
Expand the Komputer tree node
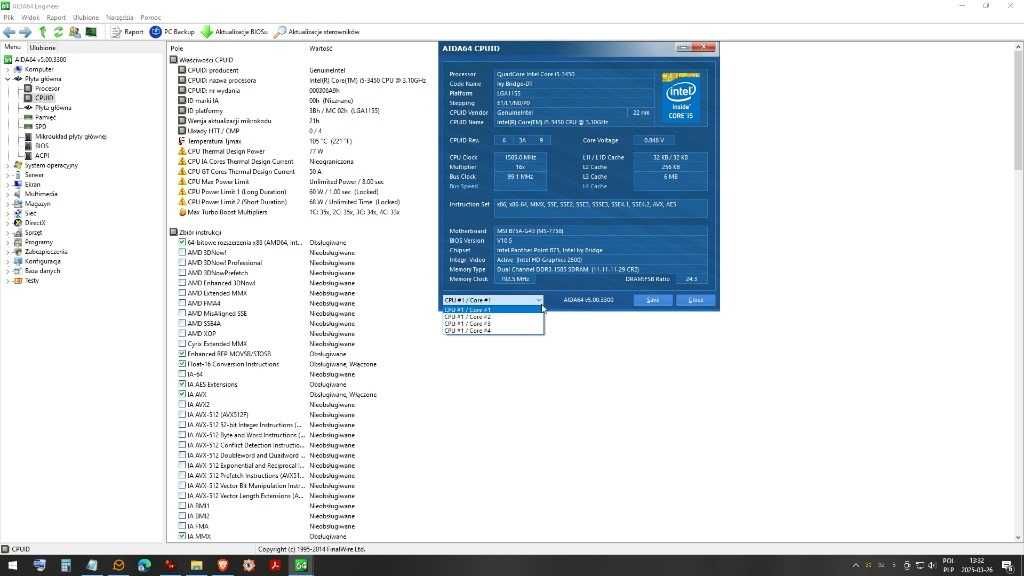[8, 69]
